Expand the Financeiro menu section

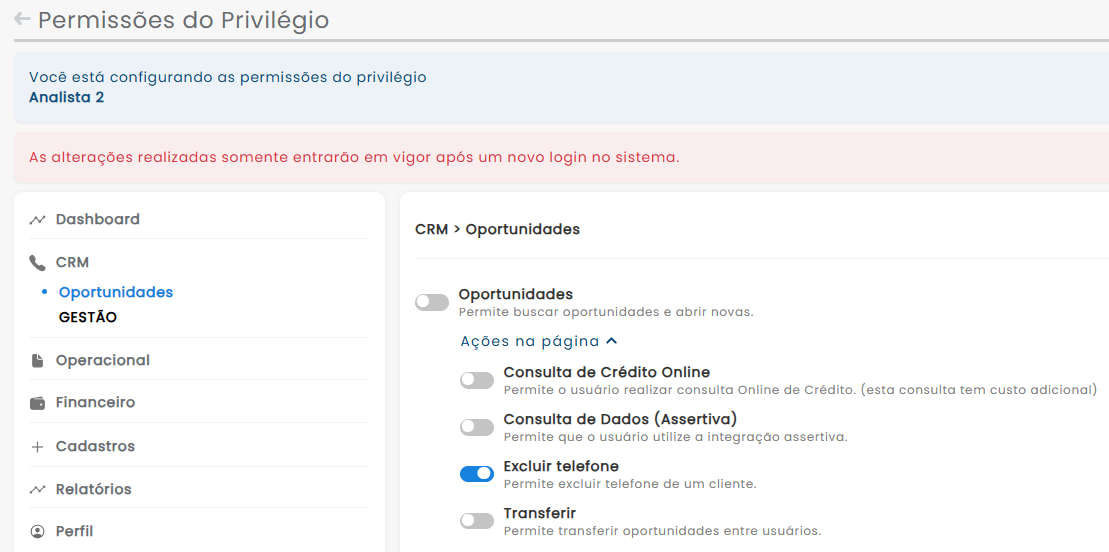click(95, 402)
